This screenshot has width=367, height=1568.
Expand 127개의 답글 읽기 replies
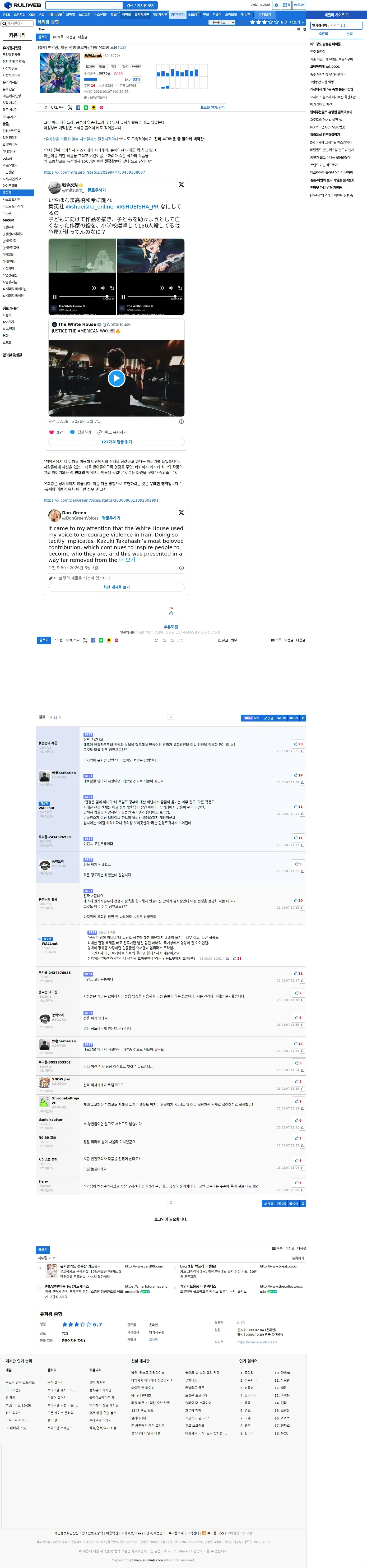[x=116, y=442]
